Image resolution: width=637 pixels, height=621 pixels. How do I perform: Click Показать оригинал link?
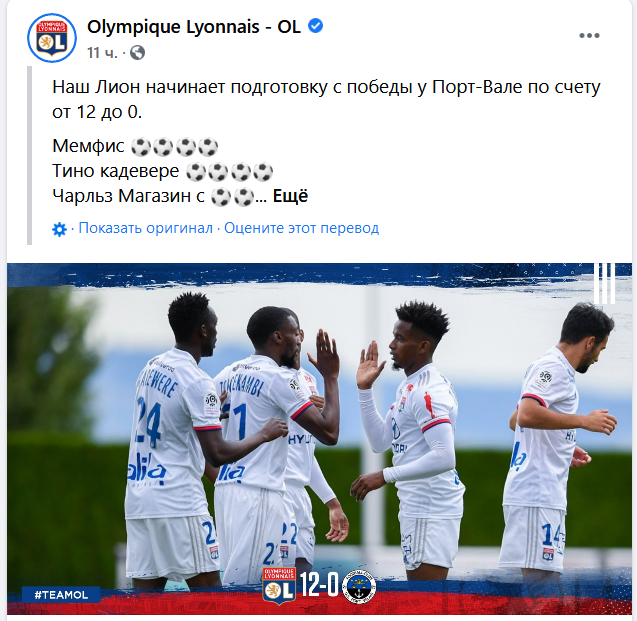click(x=145, y=228)
